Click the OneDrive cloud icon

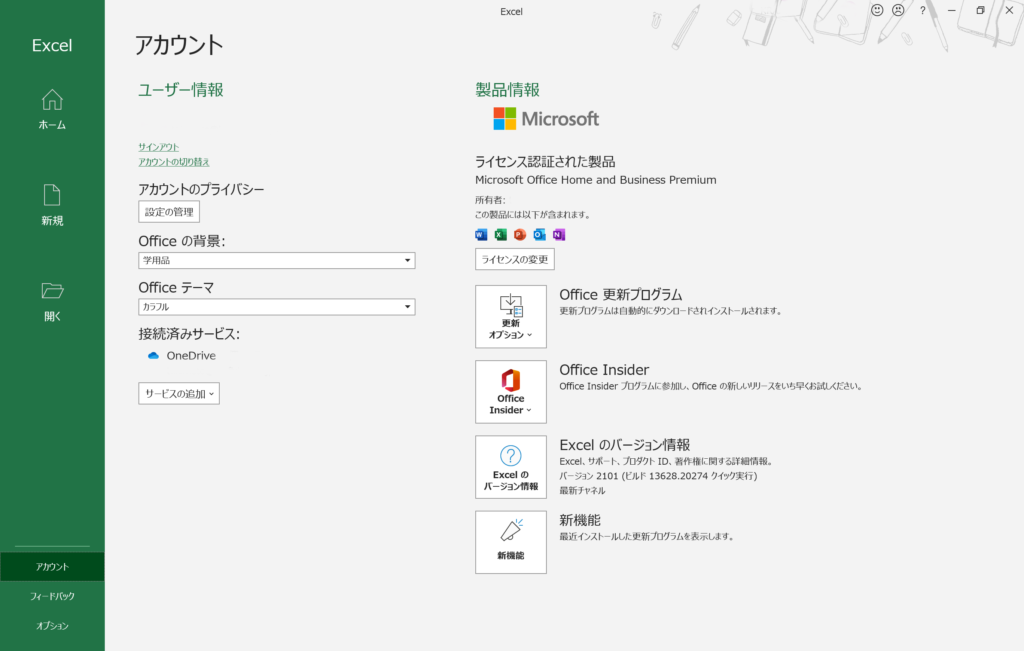153,356
